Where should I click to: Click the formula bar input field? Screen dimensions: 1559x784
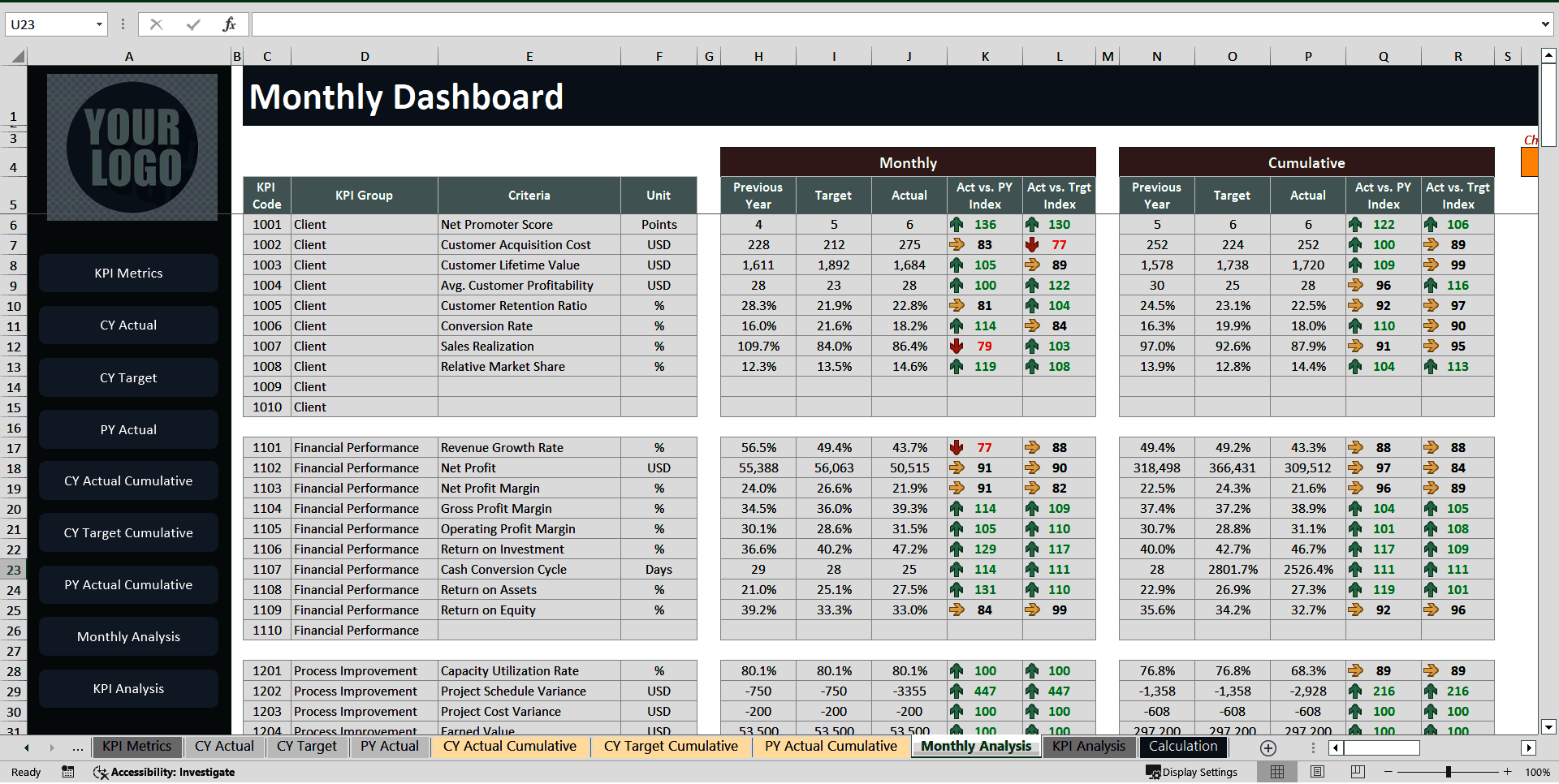(x=893, y=24)
